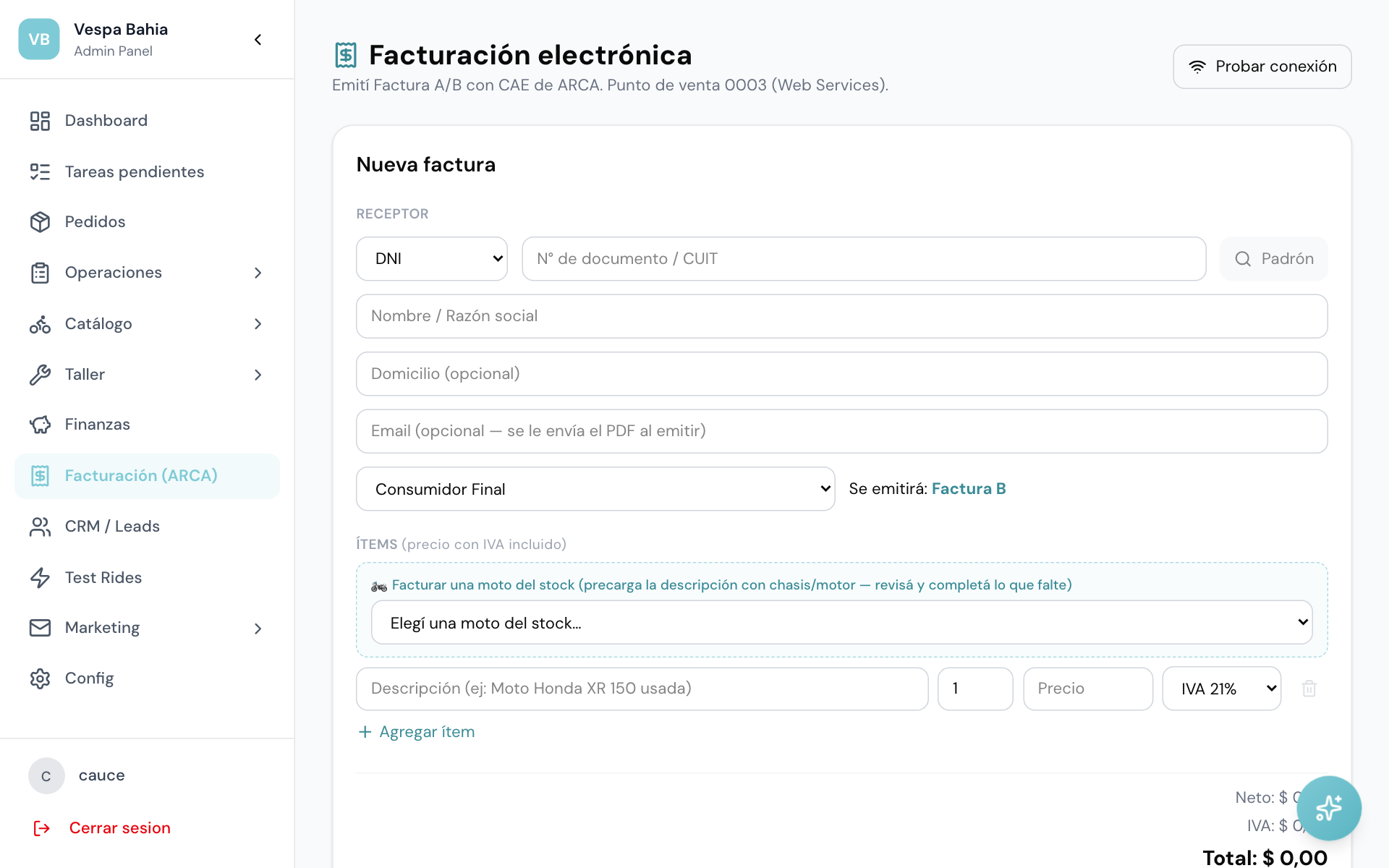Click the Padrón lookup button

pos(1273,259)
